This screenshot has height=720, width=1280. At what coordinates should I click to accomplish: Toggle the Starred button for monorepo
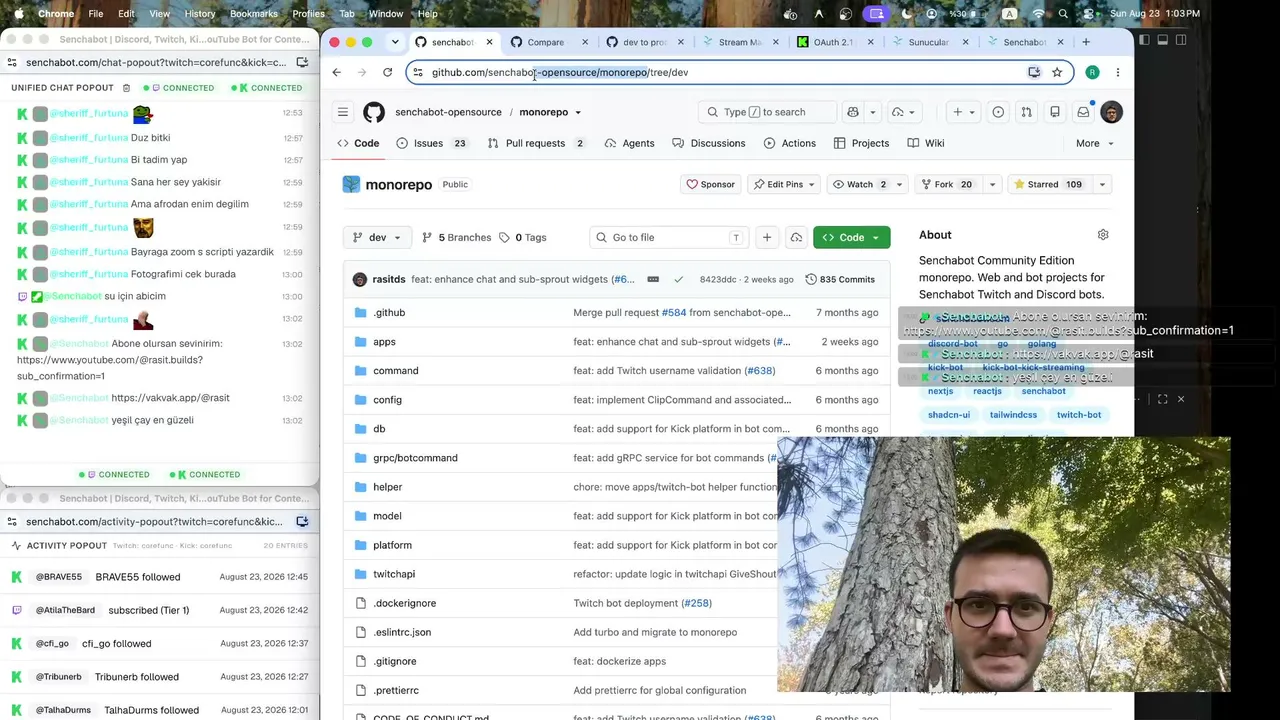[1047, 184]
